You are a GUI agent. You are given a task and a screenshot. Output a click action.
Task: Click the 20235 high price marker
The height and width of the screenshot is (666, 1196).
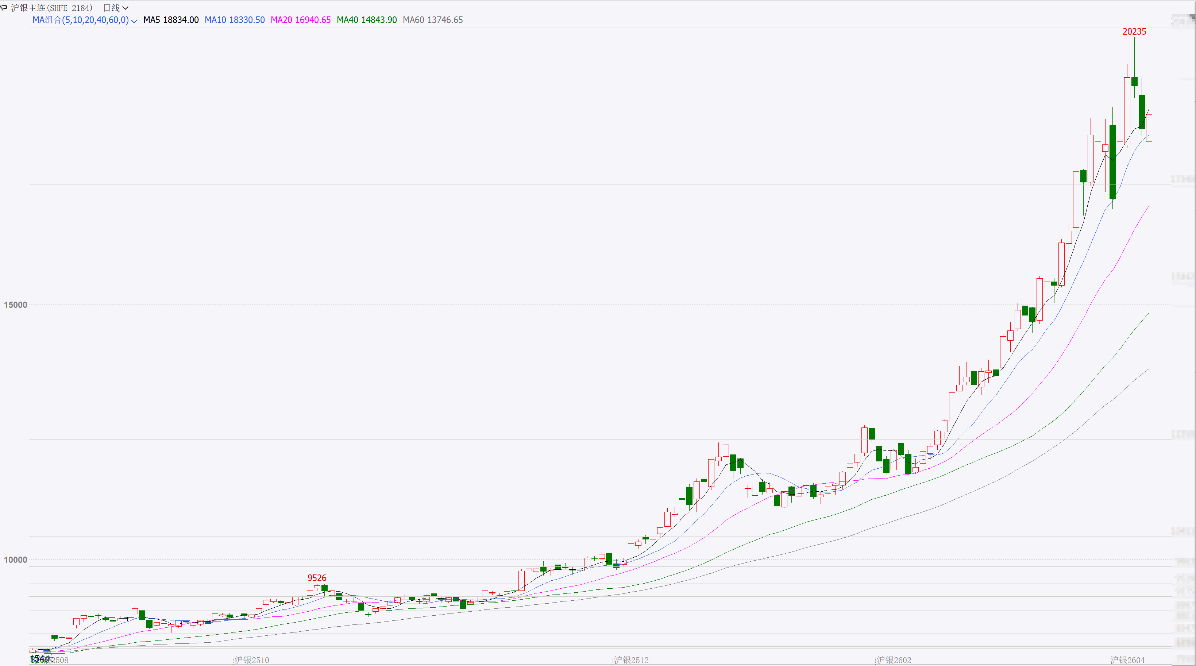coord(1133,32)
